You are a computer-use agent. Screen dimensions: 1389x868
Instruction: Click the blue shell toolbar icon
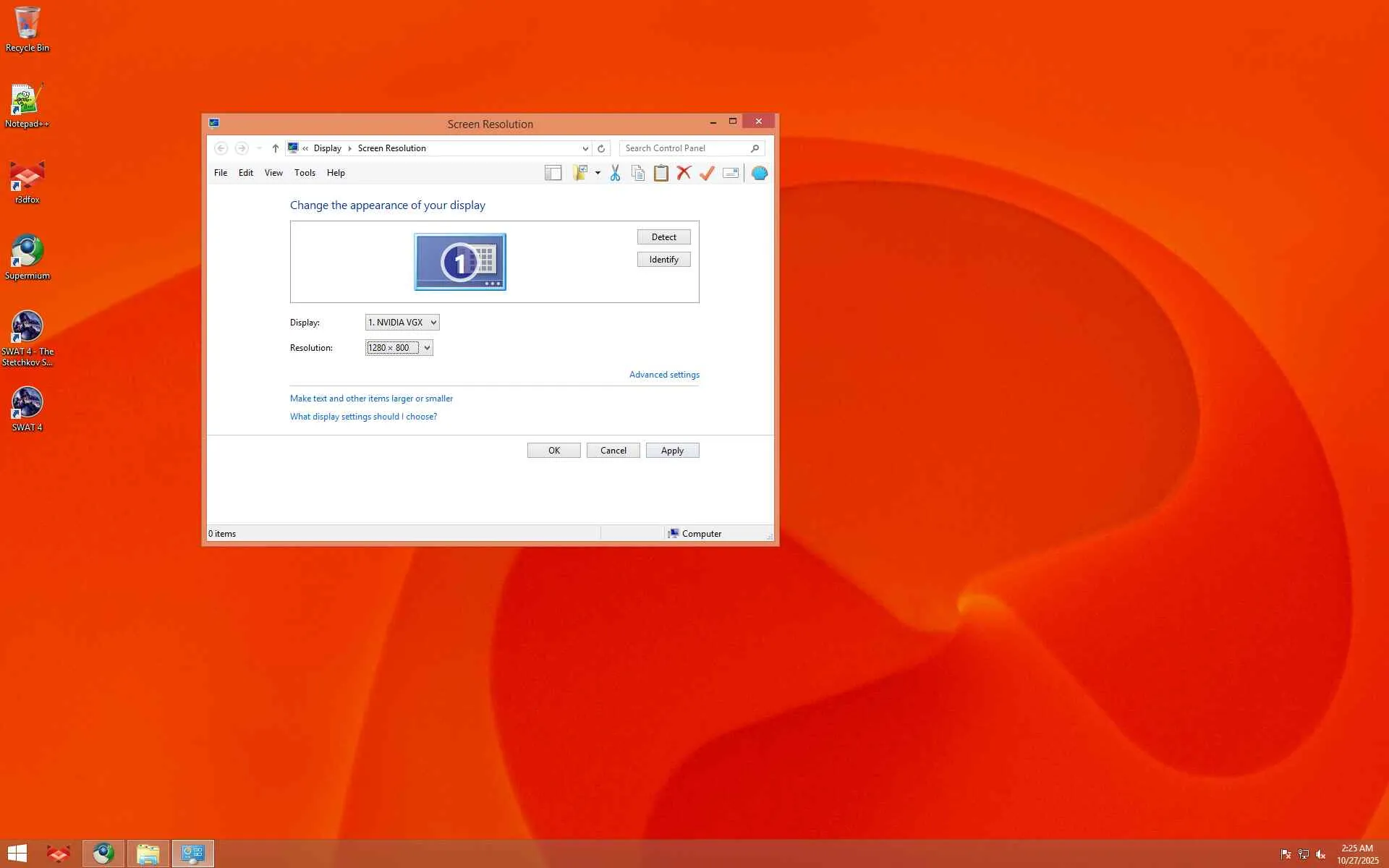(x=759, y=173)
